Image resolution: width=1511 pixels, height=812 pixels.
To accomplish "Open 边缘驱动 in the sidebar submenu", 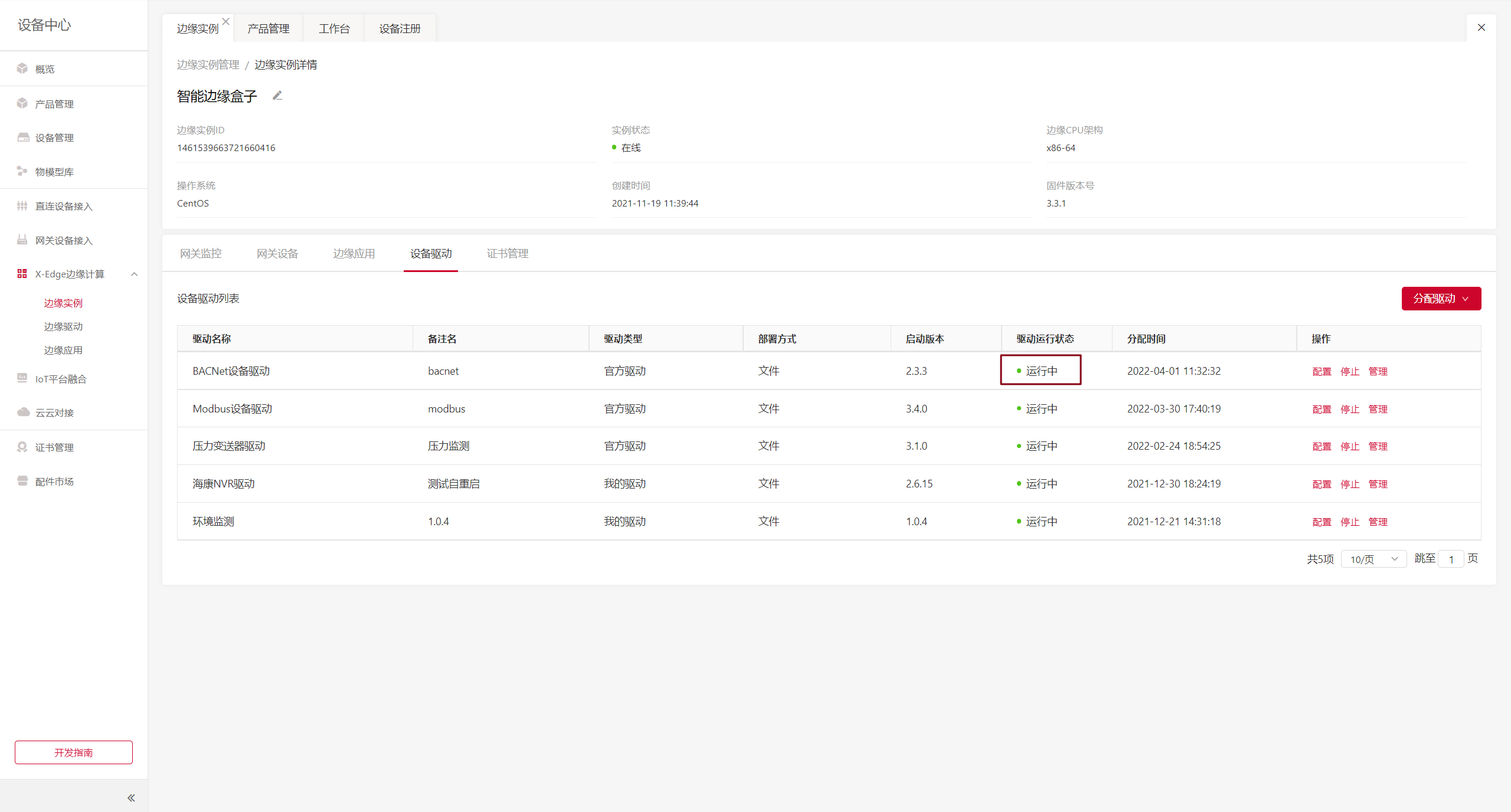I will tap(63, 326).
